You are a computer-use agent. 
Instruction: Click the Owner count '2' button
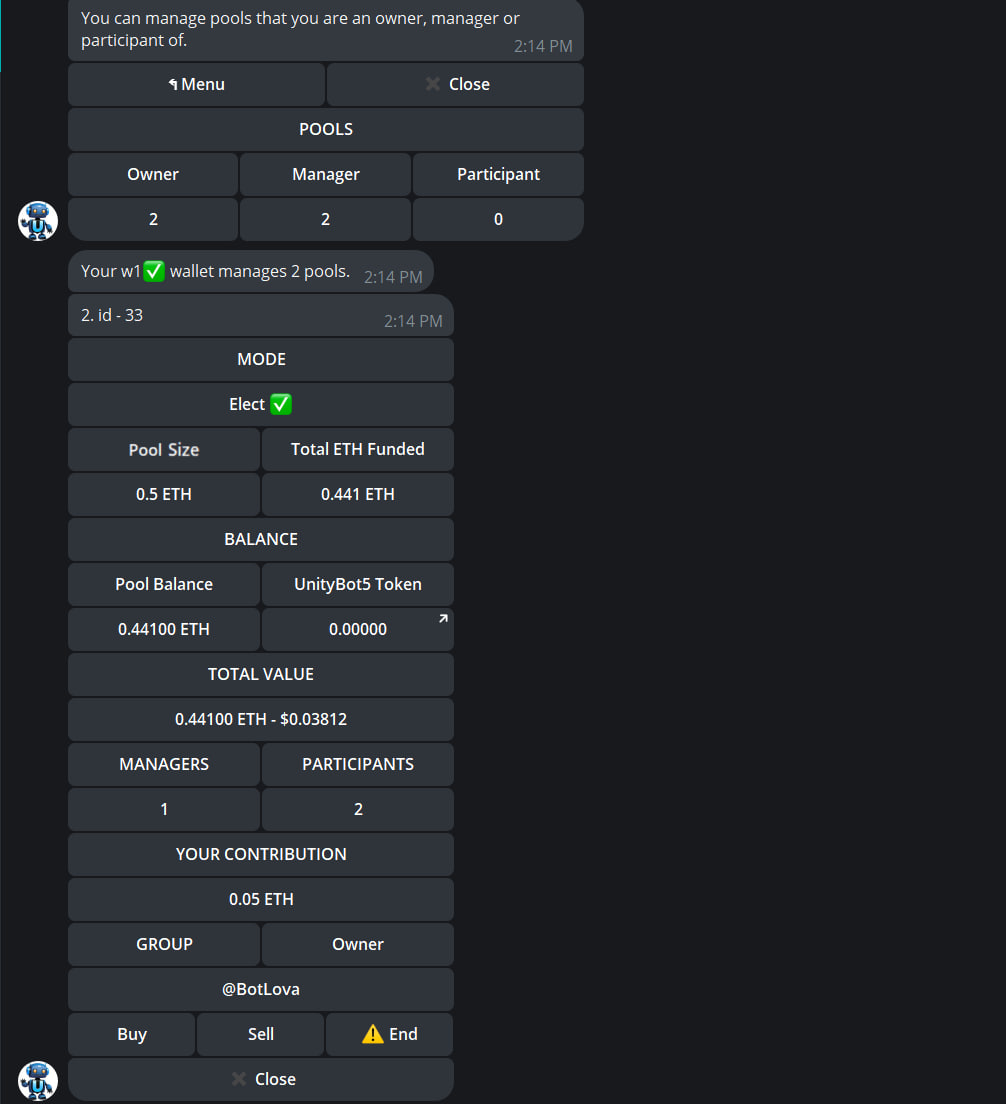(x=153, y=220)
